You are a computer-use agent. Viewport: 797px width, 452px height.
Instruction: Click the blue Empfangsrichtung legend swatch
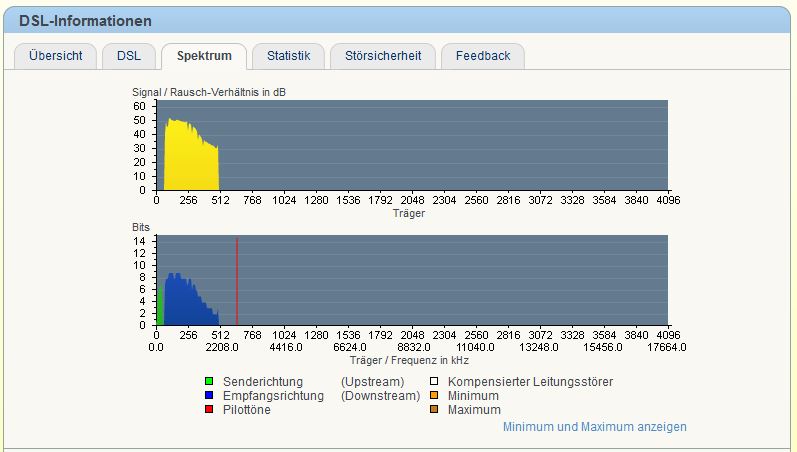point(209,396)
